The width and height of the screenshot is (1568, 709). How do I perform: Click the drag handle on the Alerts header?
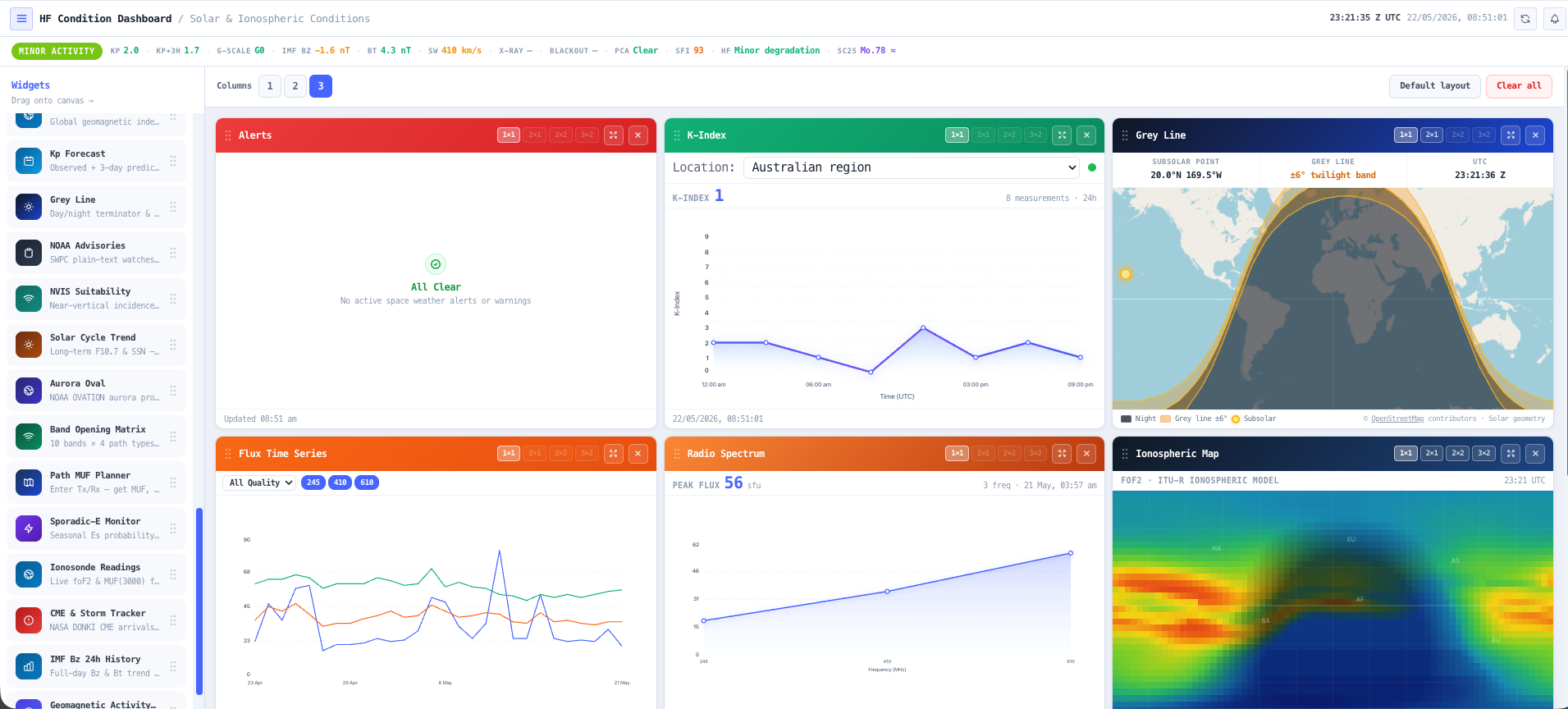(x=228, y=135)
